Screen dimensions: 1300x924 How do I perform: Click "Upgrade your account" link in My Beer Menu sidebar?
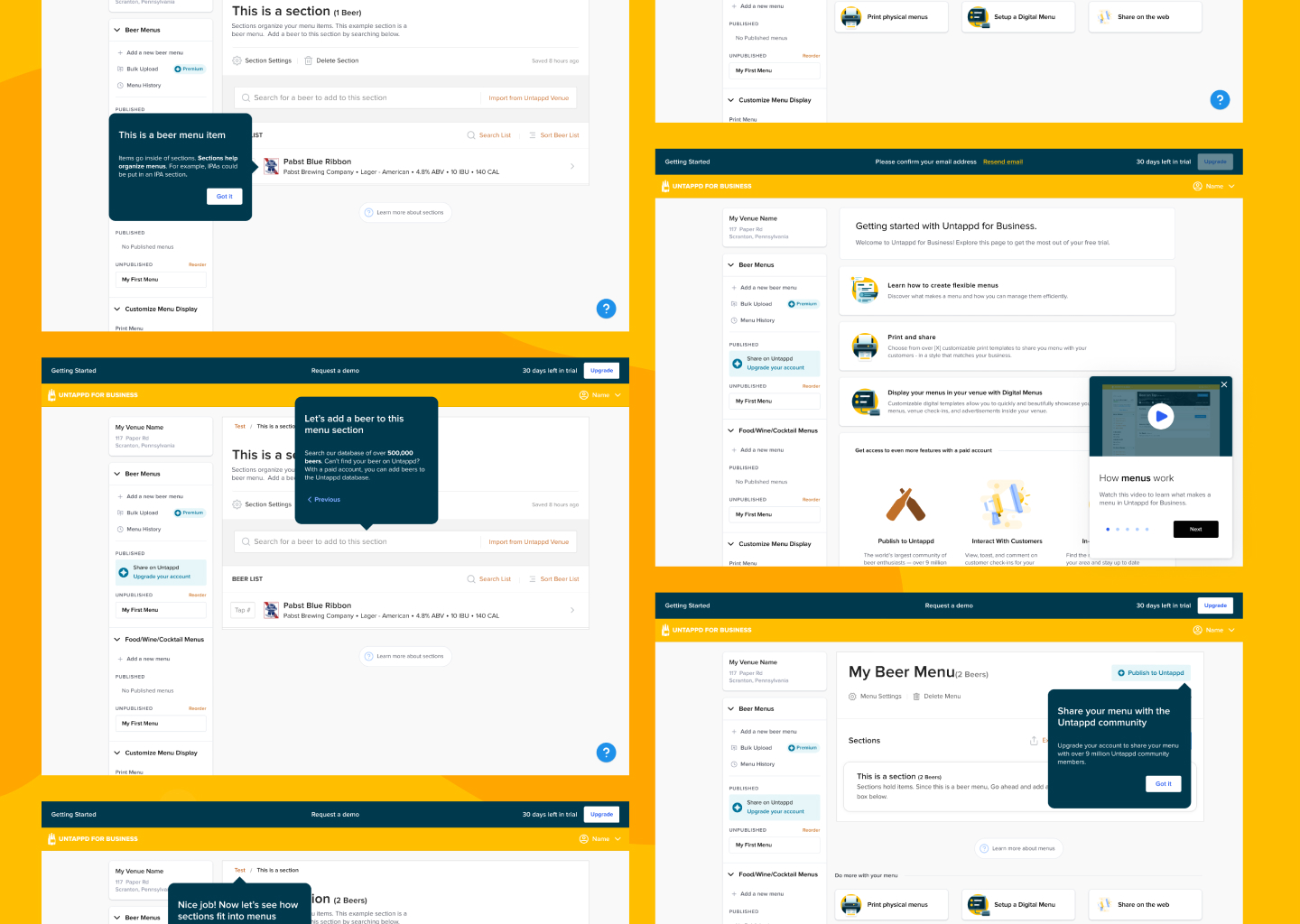pyautogui.click(x=775, y=812)
